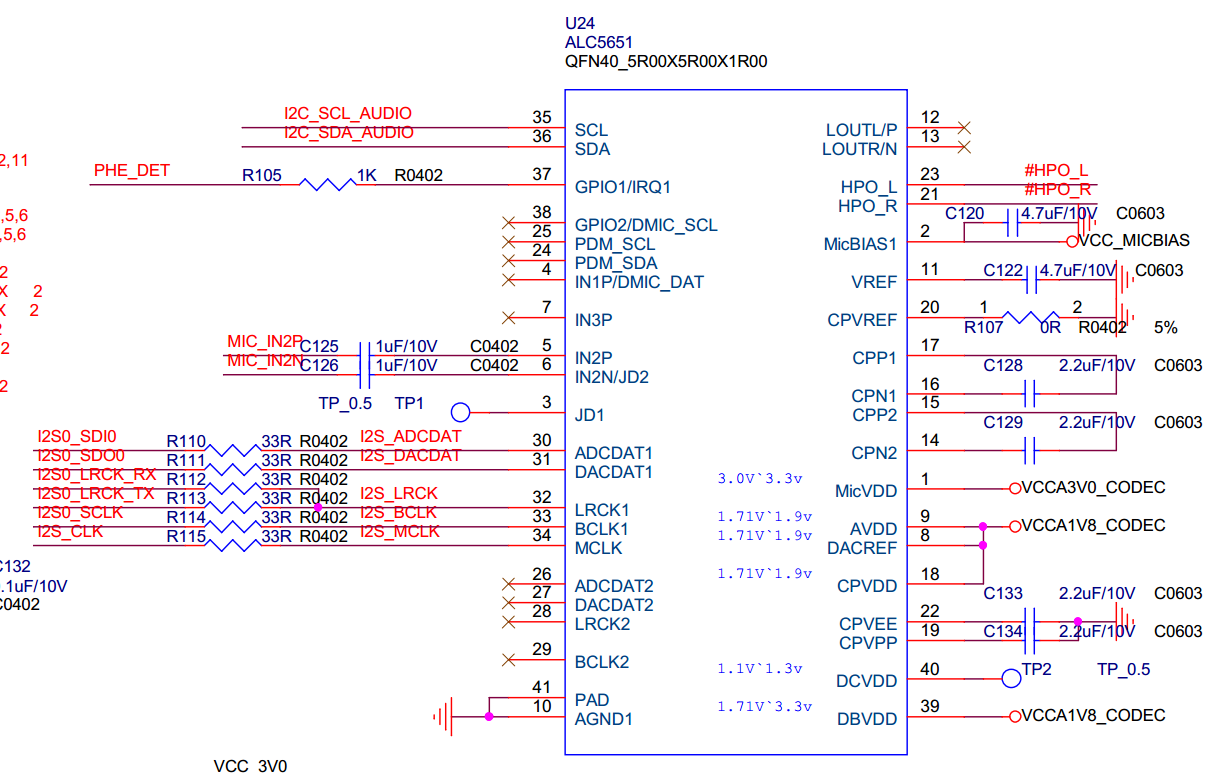Image resolution: width=1226 pixels, height=774 pixels.
Task: Select the IN1P/DMIC_DAT pin name
Action: (x=639, y=283)
